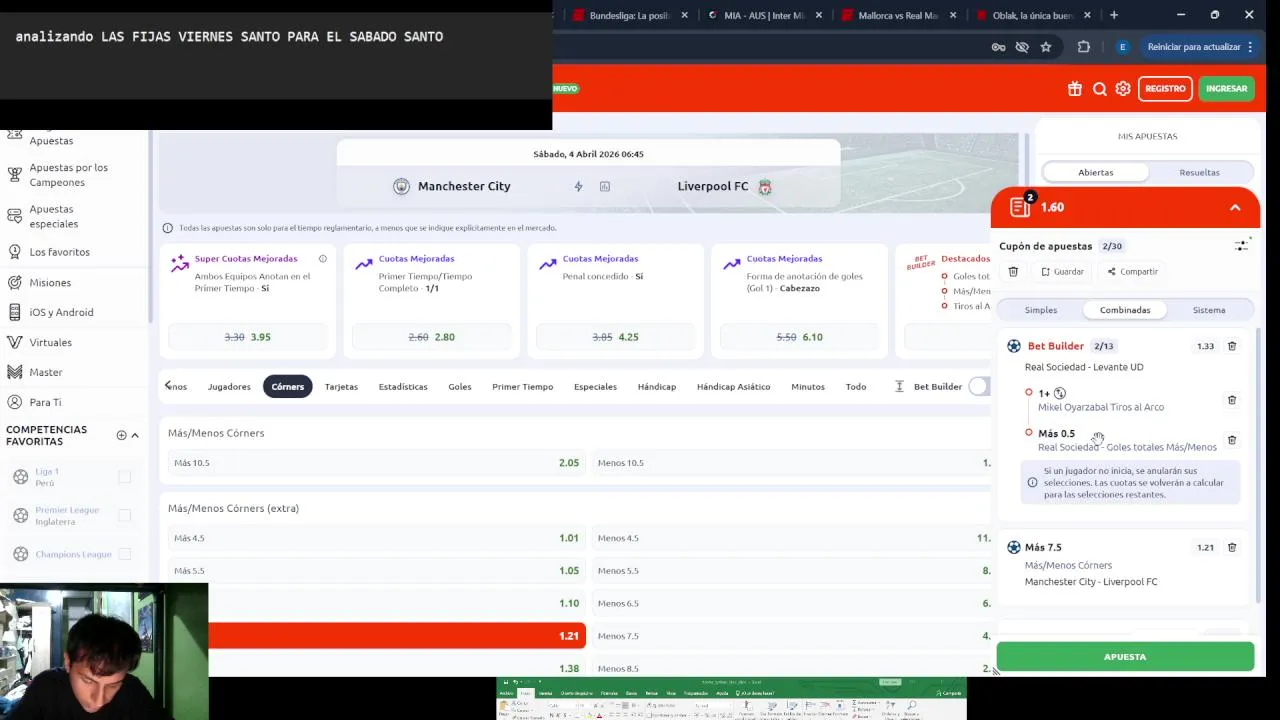Clear the whole coupon with trash icon
Screen dimensions: 1280x720
[1013, 272]
